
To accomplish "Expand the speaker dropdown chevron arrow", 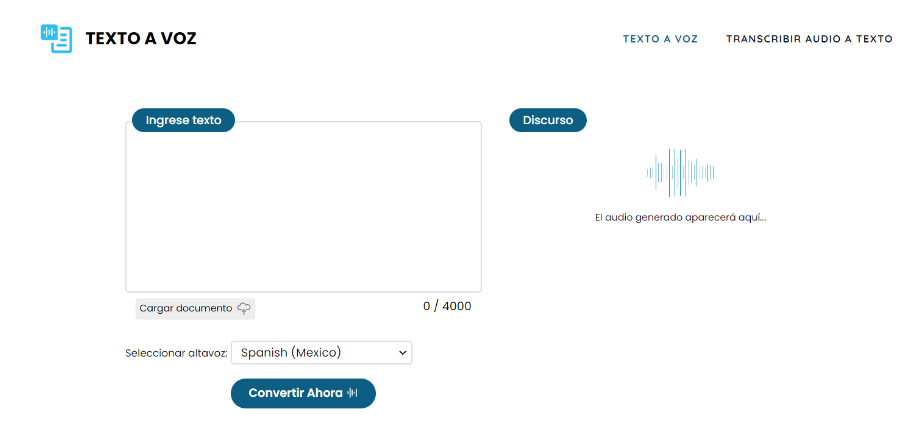I will click(403, 353).
